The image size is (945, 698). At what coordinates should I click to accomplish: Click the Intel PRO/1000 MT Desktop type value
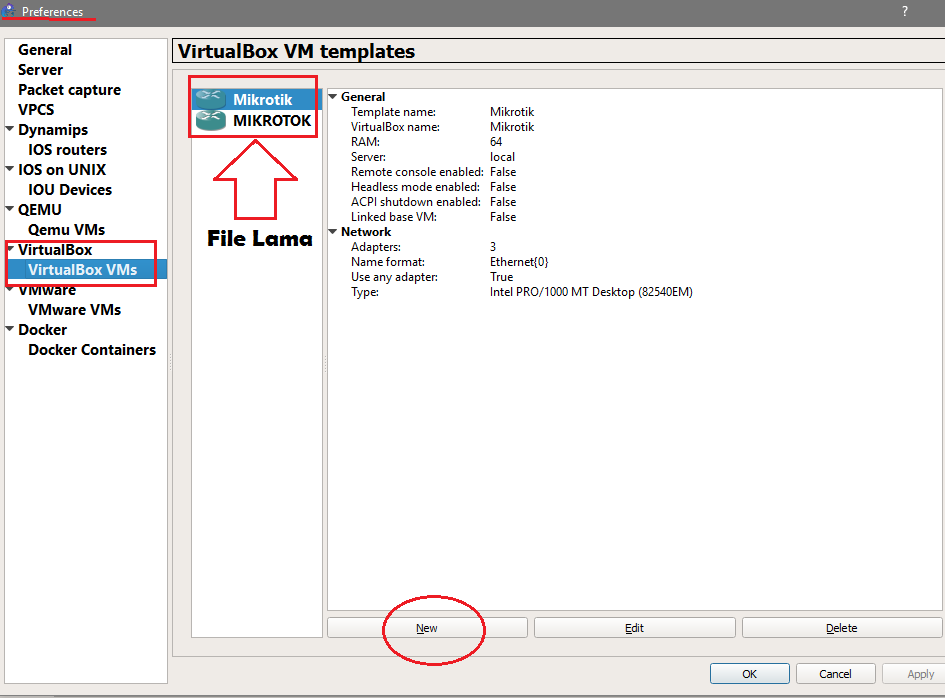point(591,292)
